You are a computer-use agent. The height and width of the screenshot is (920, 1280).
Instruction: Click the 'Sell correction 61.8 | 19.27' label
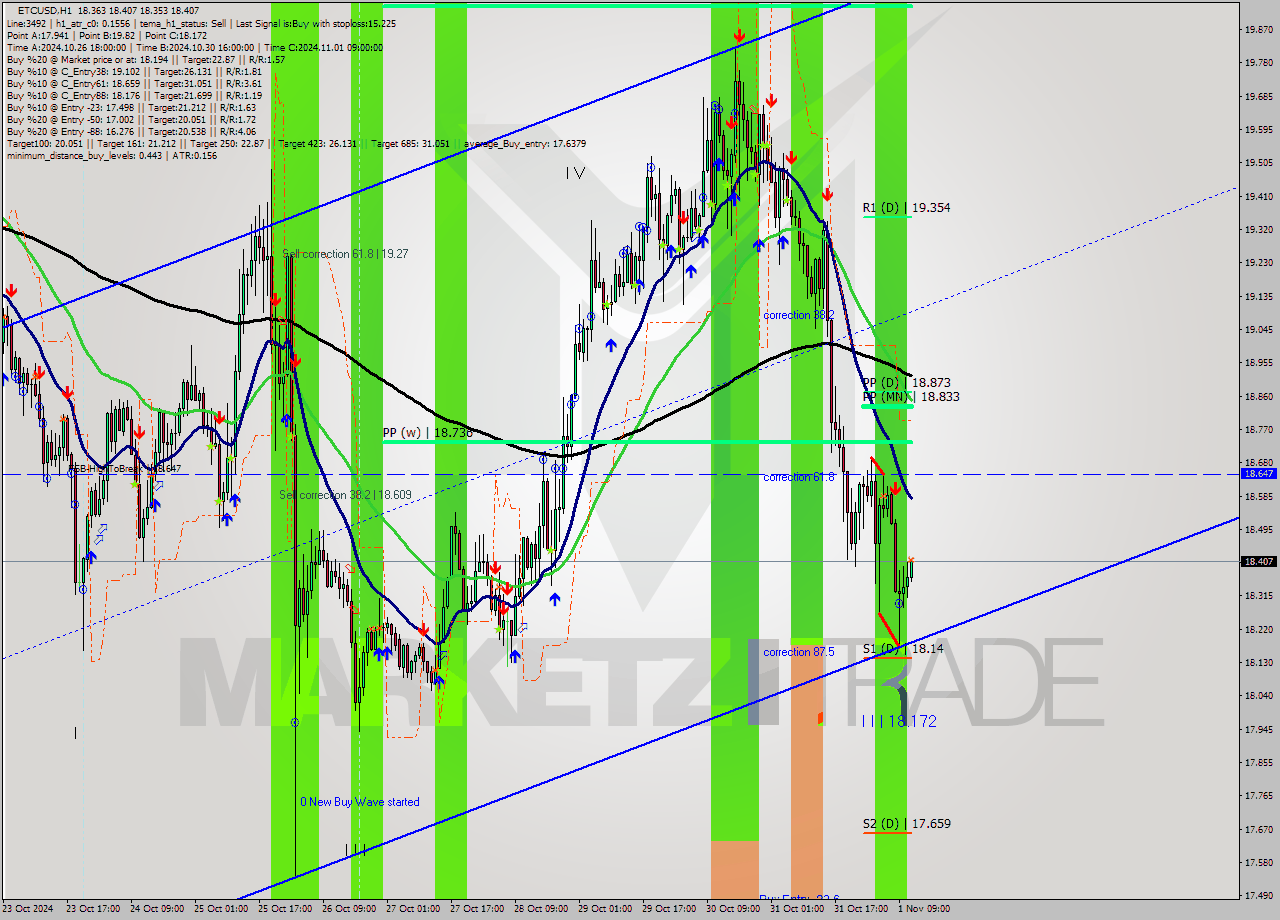pyautogui.click(x=345, y=254)
